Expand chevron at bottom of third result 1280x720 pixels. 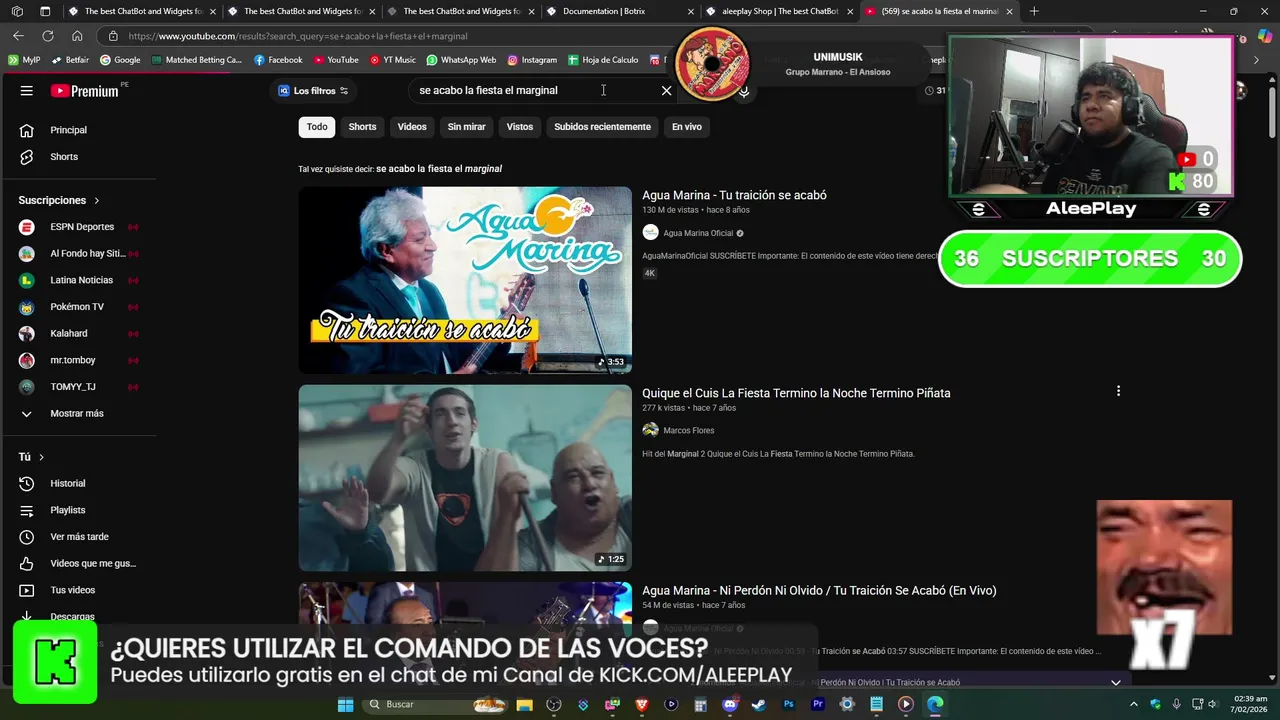(x=1116, y=682)
